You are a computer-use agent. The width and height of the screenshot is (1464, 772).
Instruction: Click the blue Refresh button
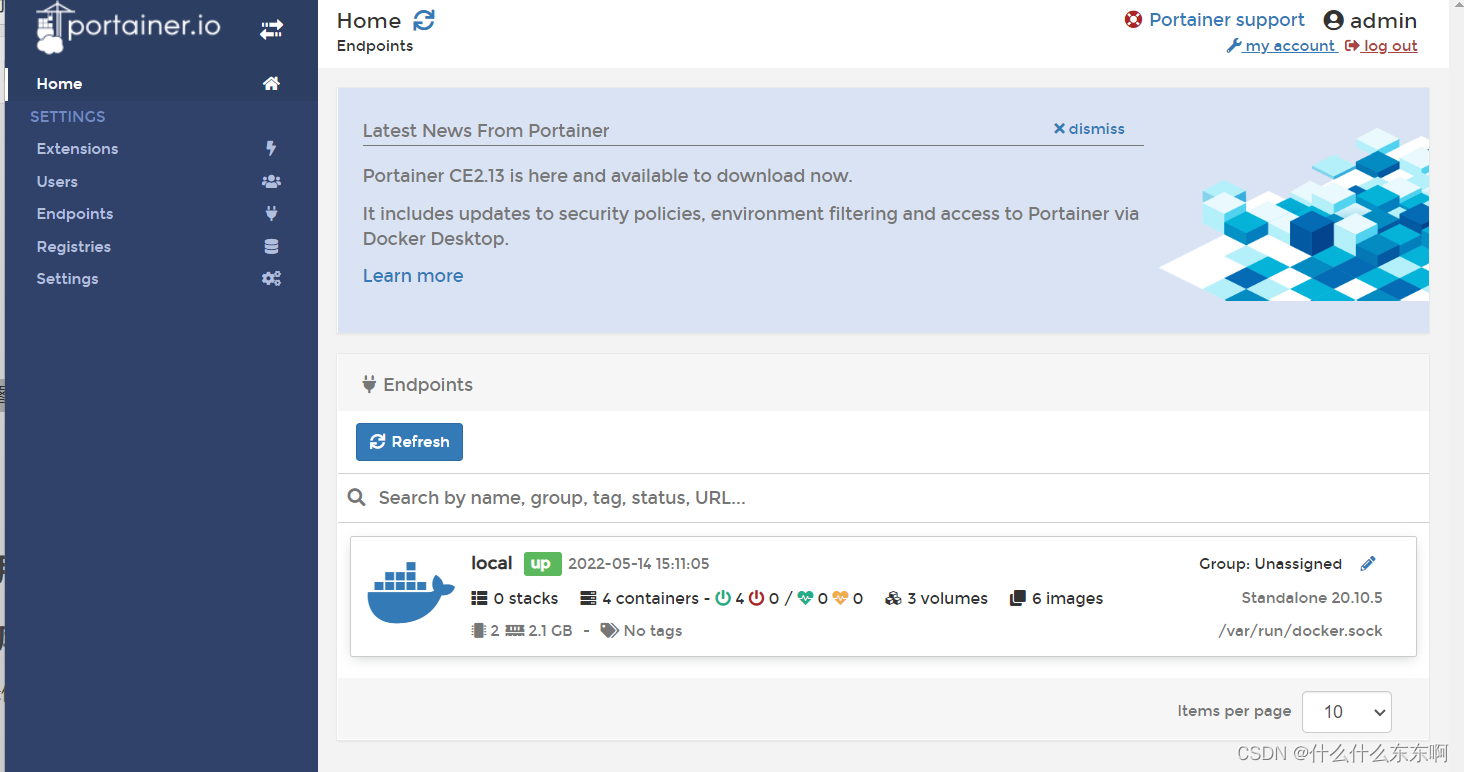(409, 442)
